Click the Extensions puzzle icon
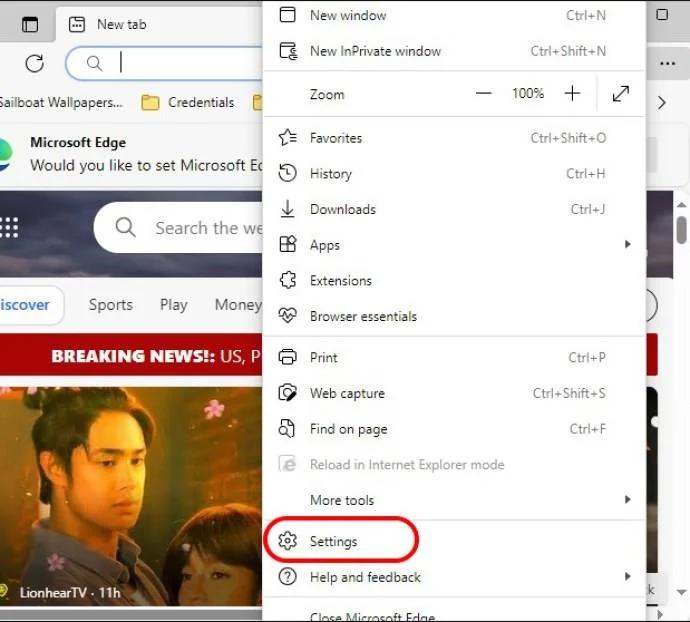Viewport: 690px width, 622px height. 288,280
